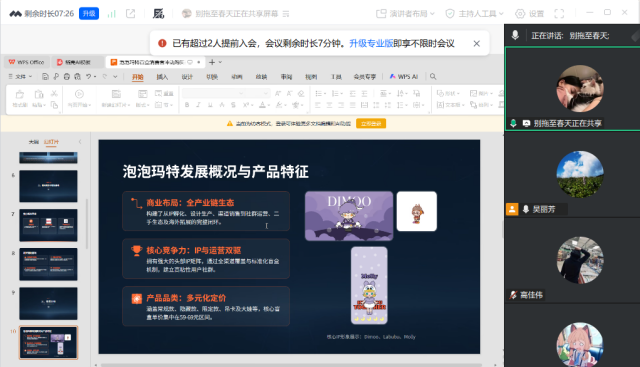Toggle italic formatting in WPS toolbar

point(198,105)
